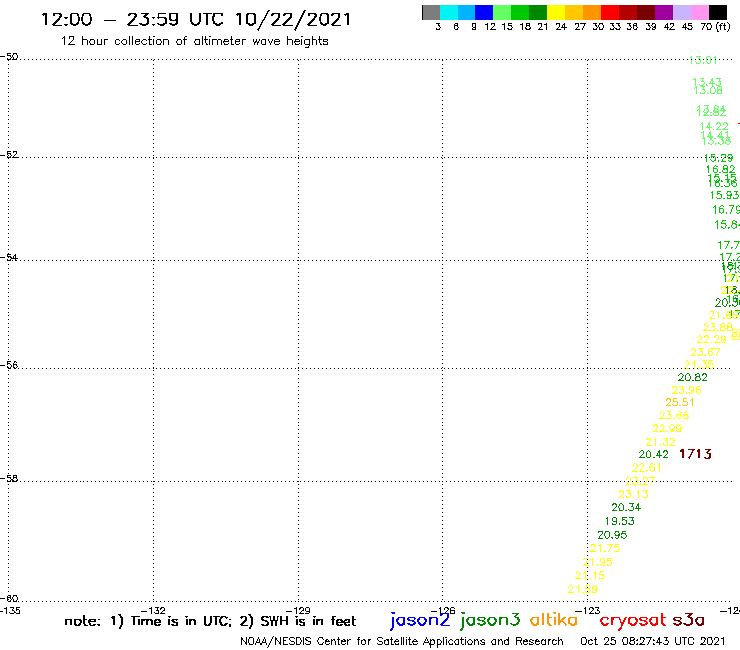Click the 20.42 reading beside the 1713 marker
Image resolution: width=740 pixels, height=650 pixels.
pos(654,454)
